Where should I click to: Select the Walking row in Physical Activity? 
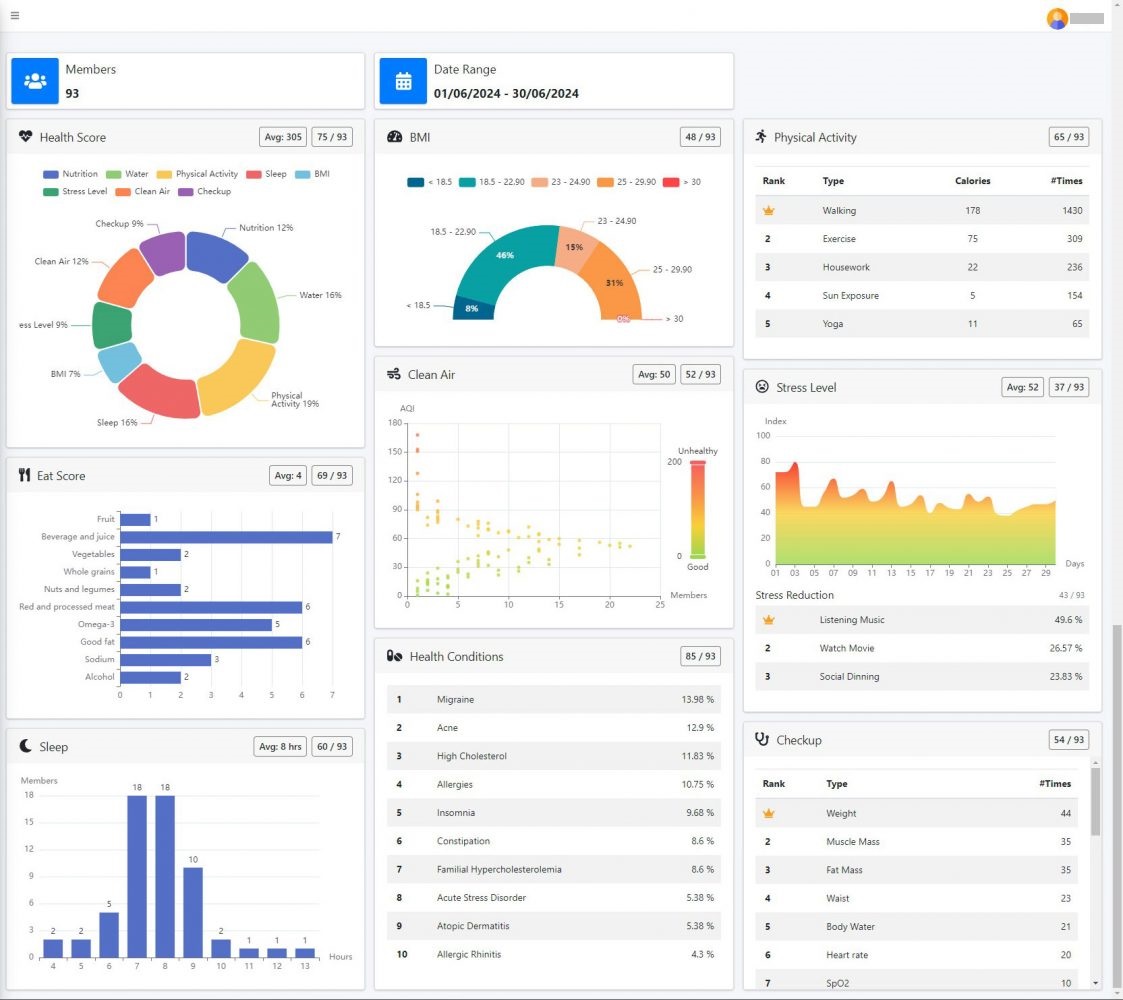921,210
